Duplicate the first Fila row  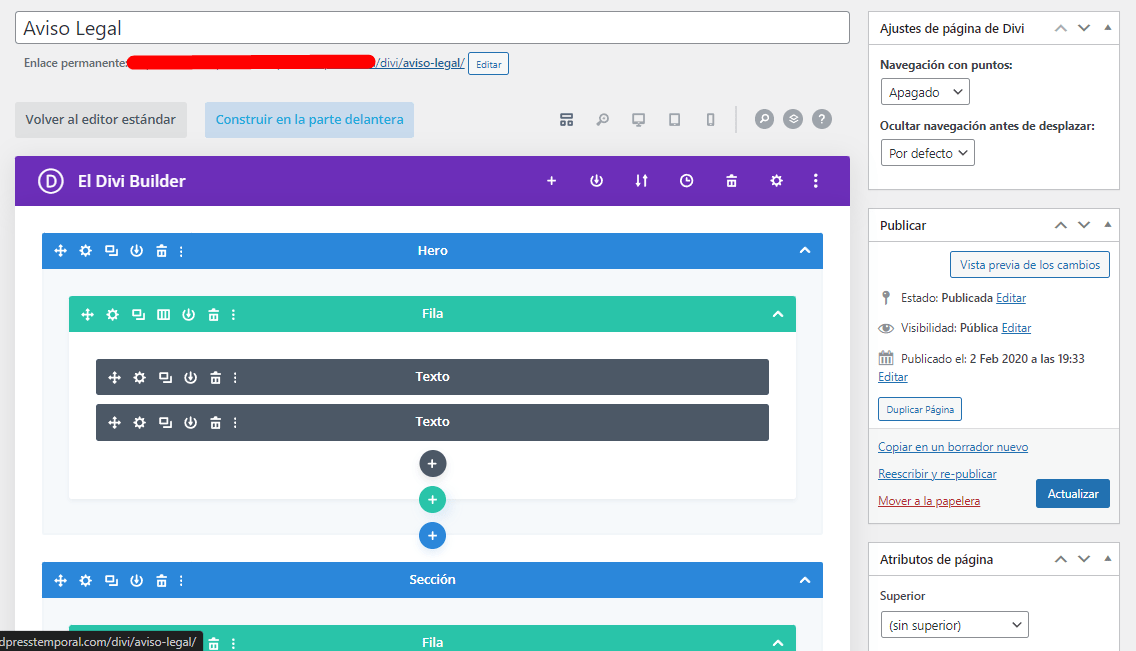click(x=138, y=314)
